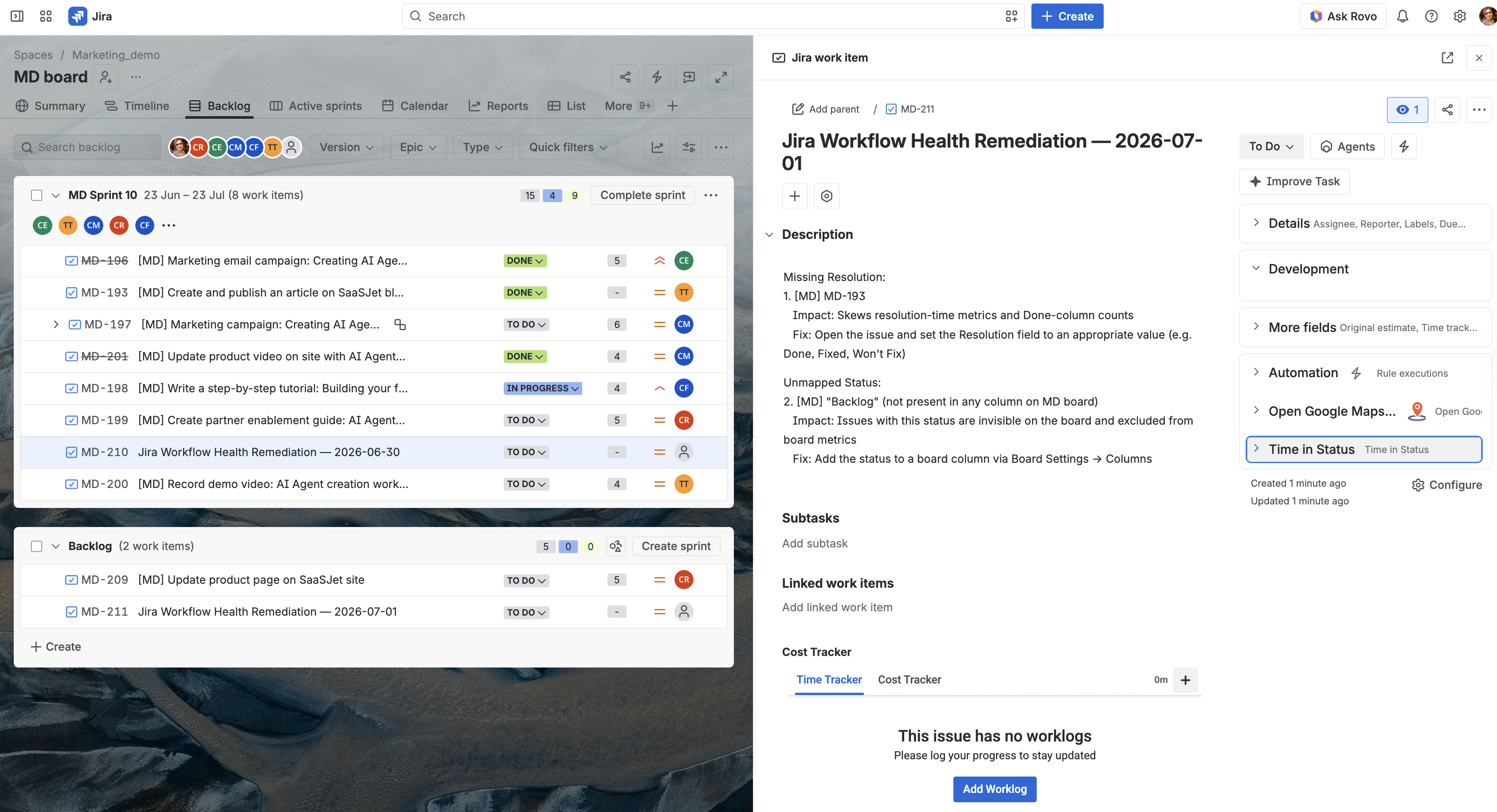Open backlog insights chart icon
Image resolution: width=1497 pixels, height=812 pixels.
[657, 148]
